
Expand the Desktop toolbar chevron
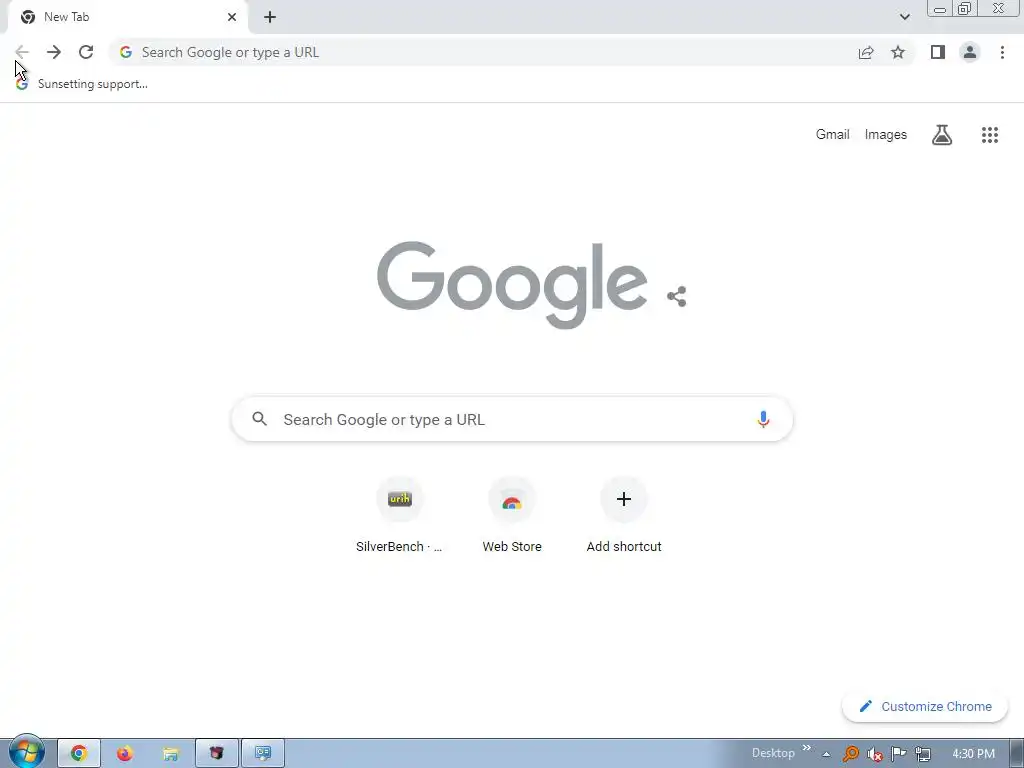807,748
